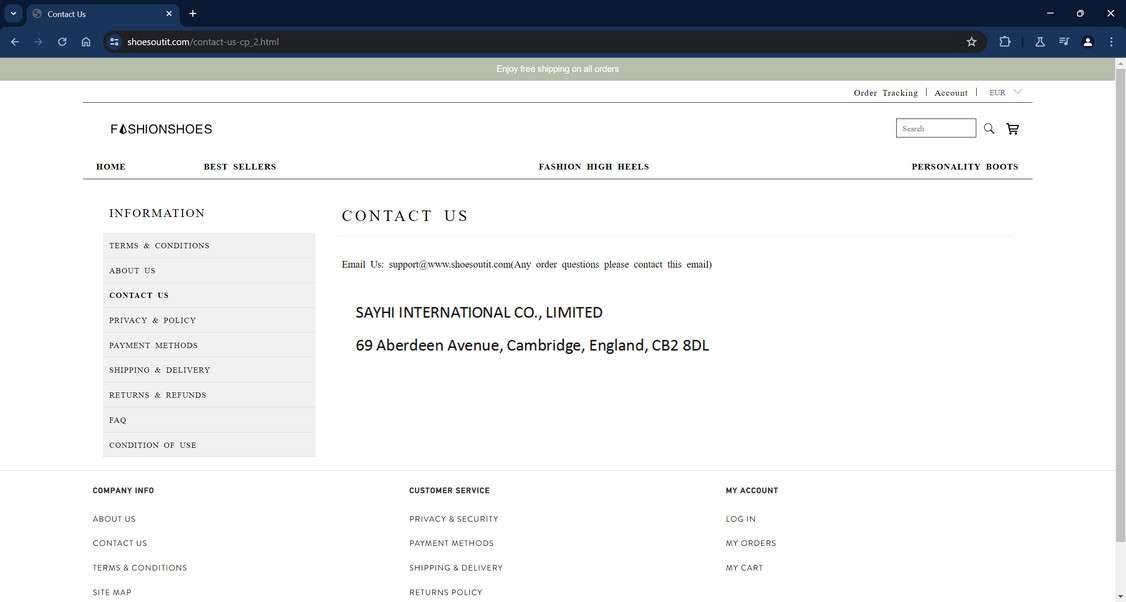Expand the EUR currency dropdown
Viewport: 1126px width, 602px height.
point(1005,92)
